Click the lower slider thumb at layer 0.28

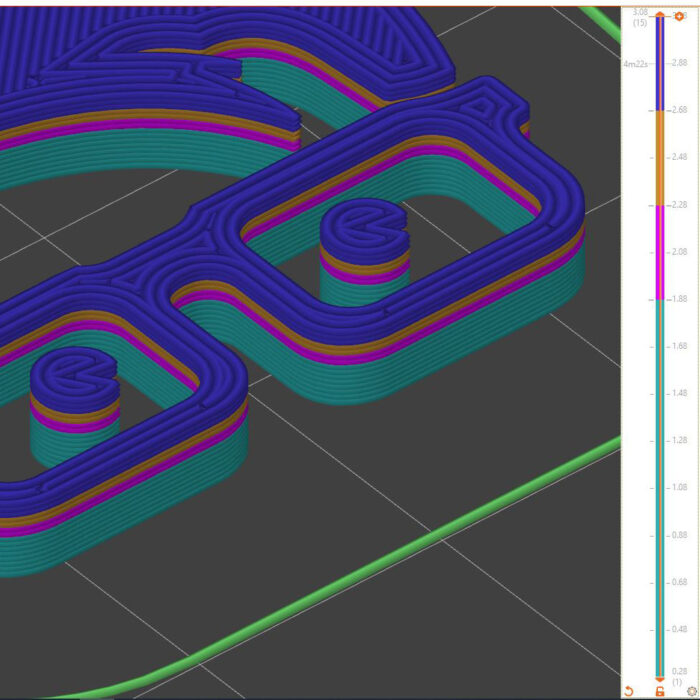click(659, 679)
